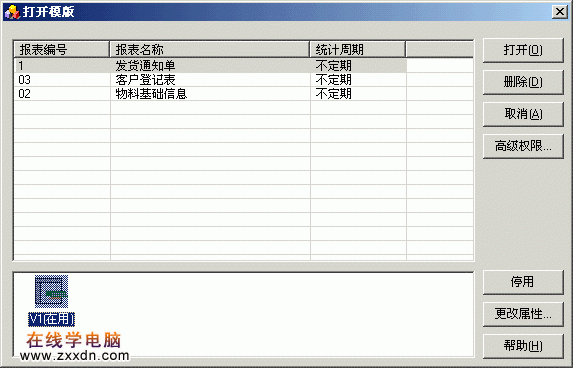Image resolution: width=573 pixels, height=368 pixels.
Task: Sort by 统计周期 column header
Action: point(358,49)
